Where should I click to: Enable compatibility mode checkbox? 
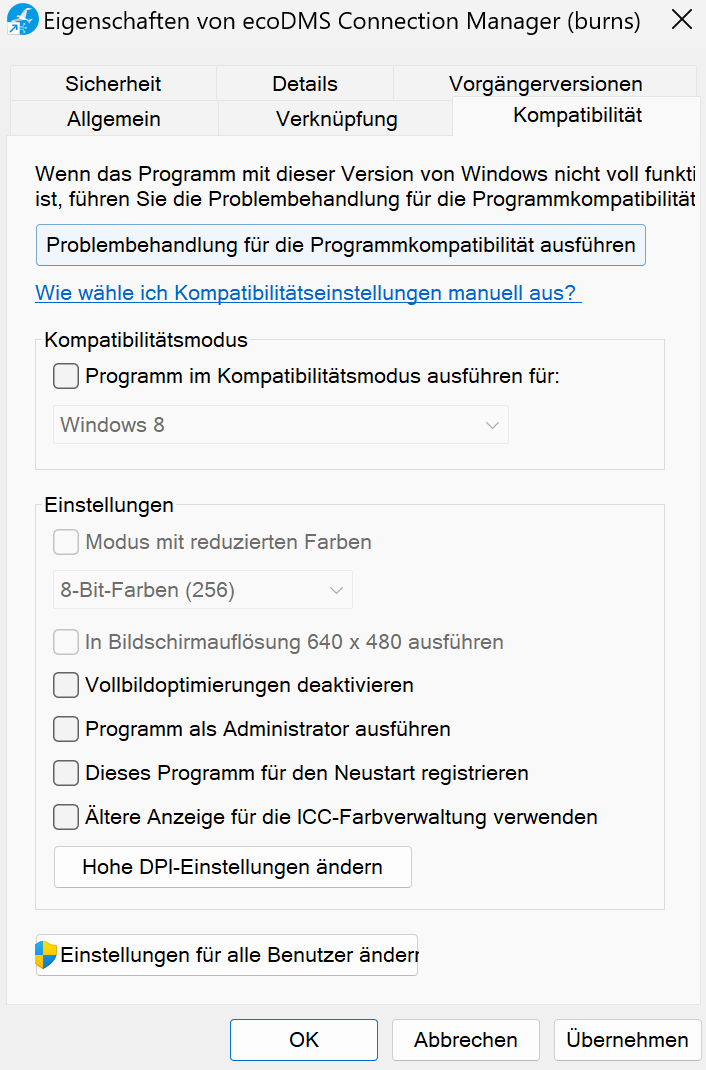[66, 377]
